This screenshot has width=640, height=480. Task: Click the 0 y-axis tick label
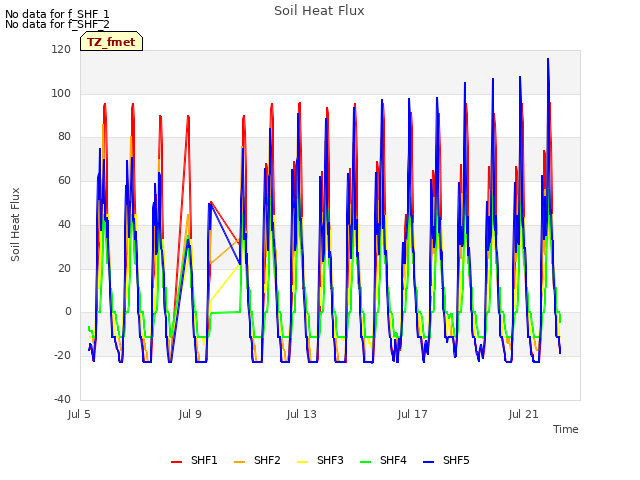click(x=68, y=311)
